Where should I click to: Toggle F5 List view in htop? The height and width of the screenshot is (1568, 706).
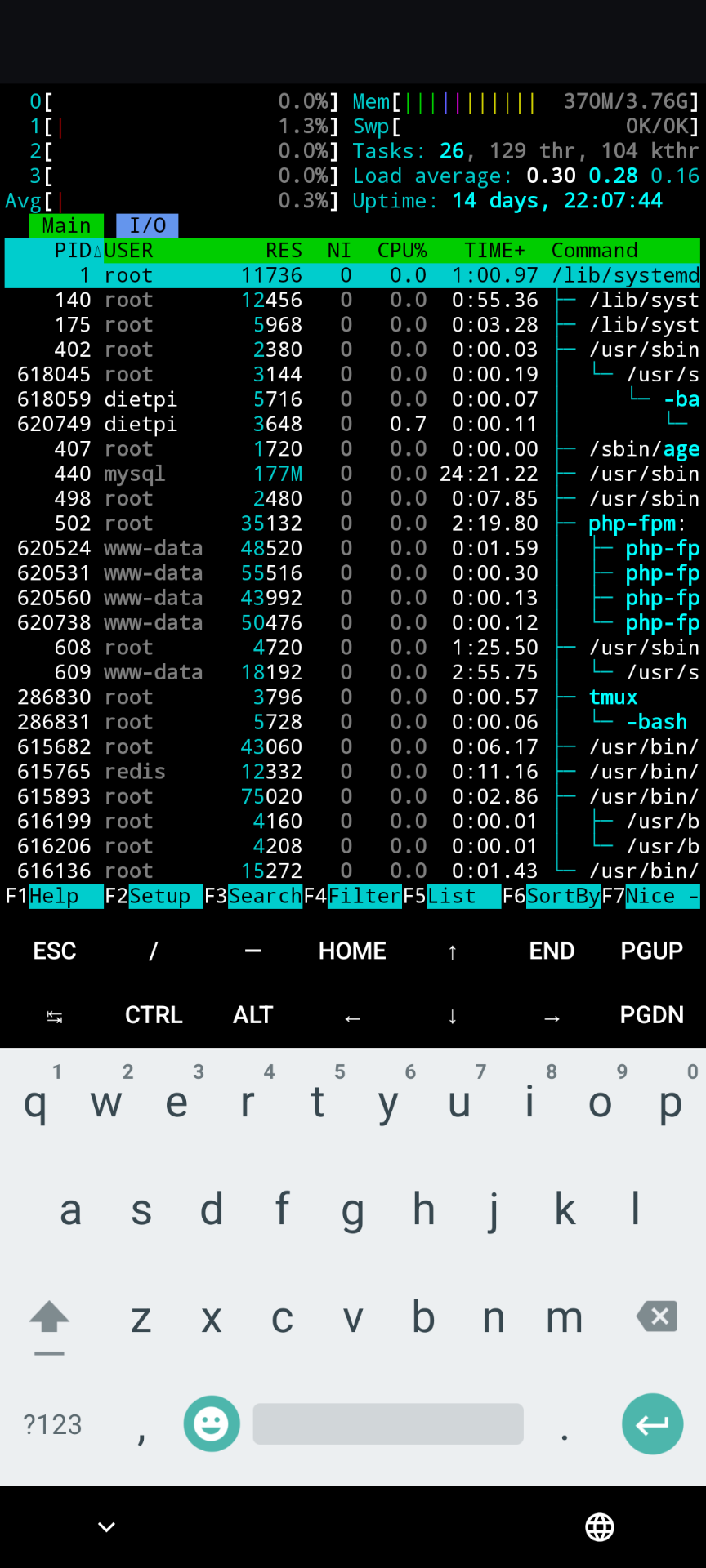[452, 896]
